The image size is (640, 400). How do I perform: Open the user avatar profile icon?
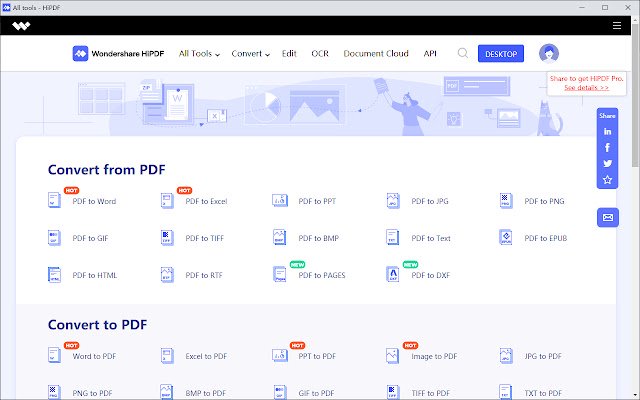549,53
